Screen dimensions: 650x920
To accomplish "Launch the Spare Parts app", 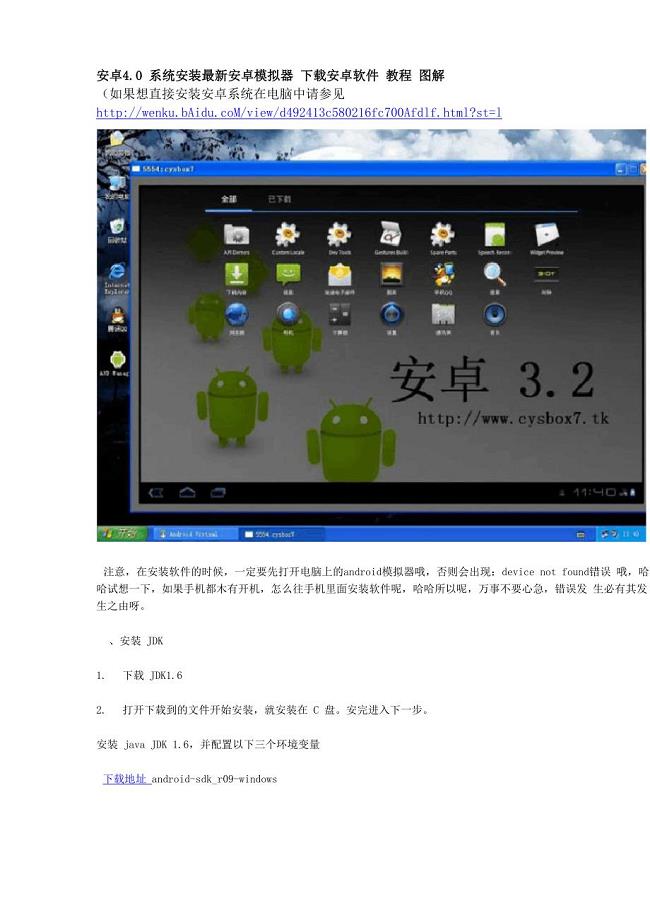I will point(442,236).
